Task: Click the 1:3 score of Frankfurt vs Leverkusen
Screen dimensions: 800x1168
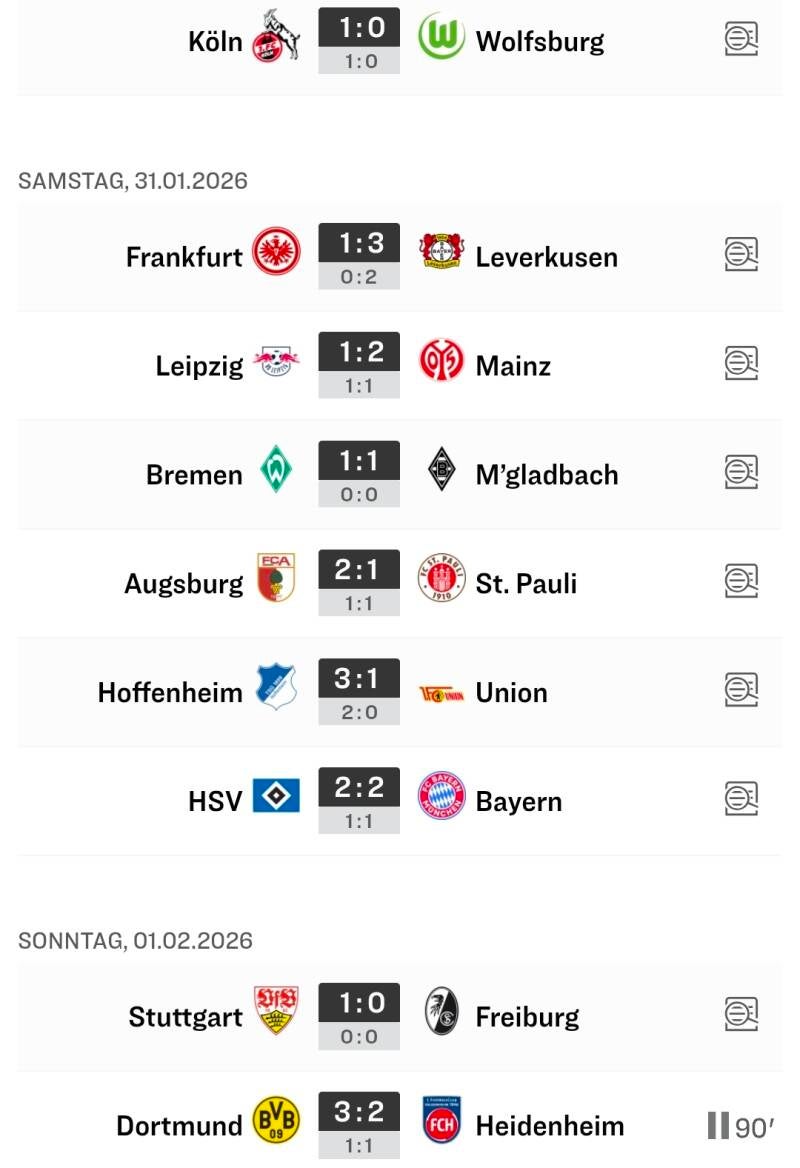Action: [x=359, y=243]
